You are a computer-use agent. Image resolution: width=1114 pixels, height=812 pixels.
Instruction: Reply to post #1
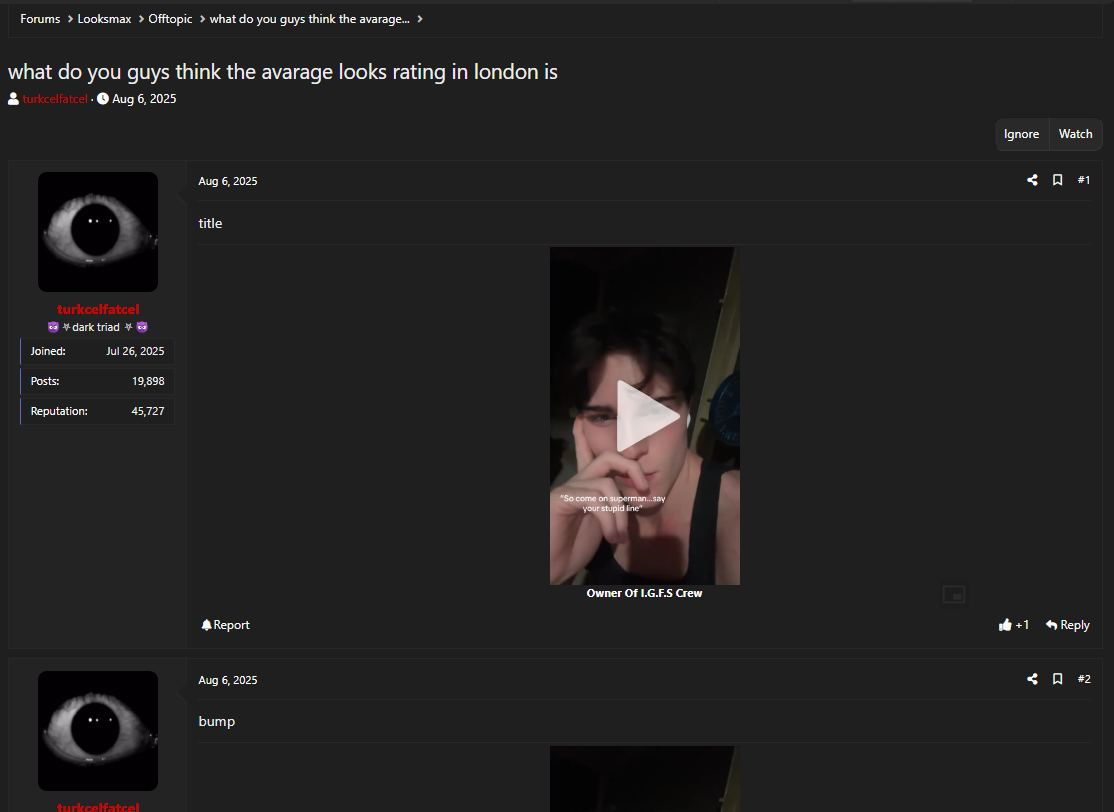1067,625
